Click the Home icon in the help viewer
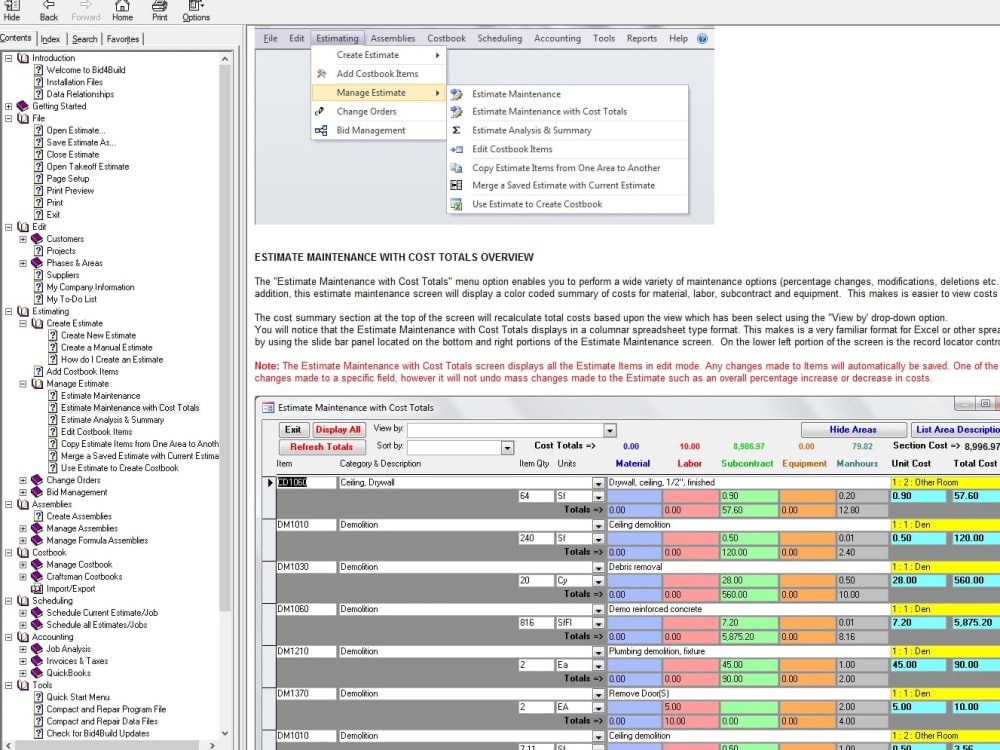This screenshot has width=1000, height=750. click(122, 12)
